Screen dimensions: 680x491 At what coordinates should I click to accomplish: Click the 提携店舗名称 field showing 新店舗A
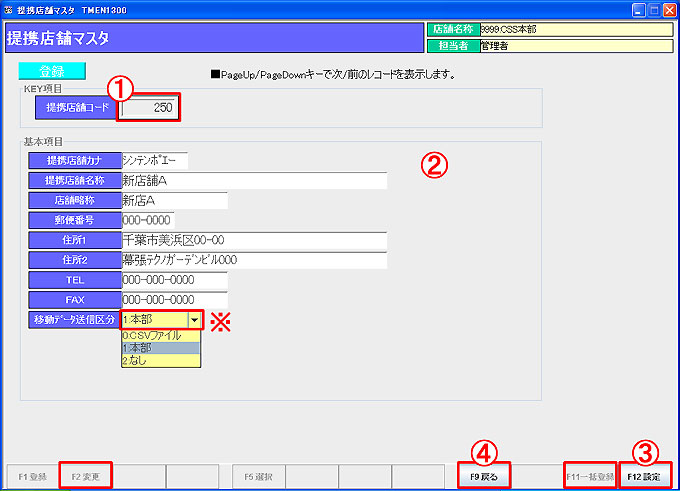[x=254, y=180]
